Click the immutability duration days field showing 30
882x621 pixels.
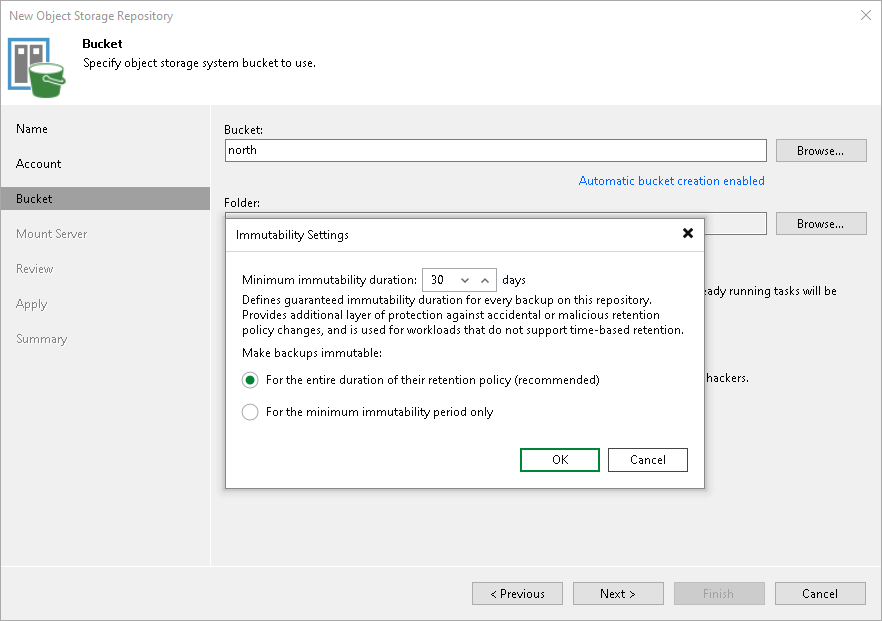pos(440,280)
